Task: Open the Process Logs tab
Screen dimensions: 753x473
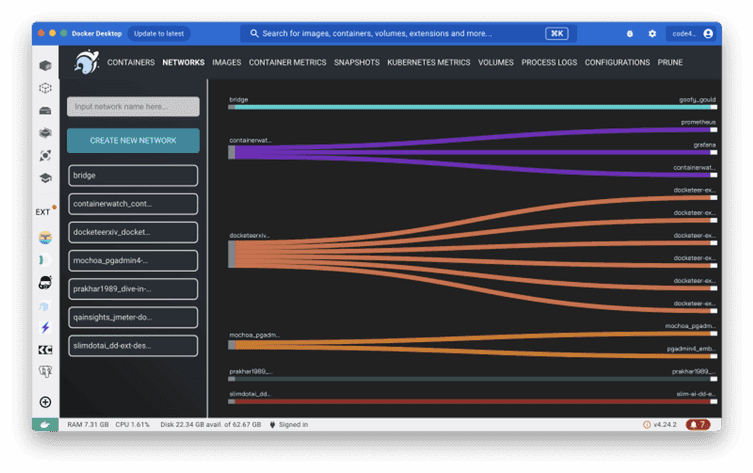Action: pos(549,62)
